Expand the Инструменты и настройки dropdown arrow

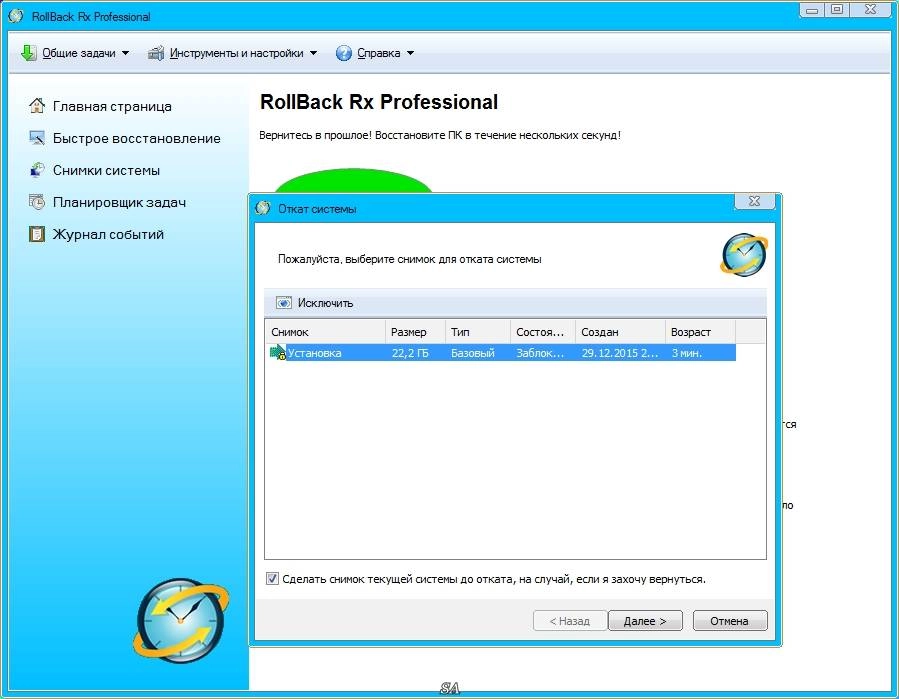coord(314,53)
